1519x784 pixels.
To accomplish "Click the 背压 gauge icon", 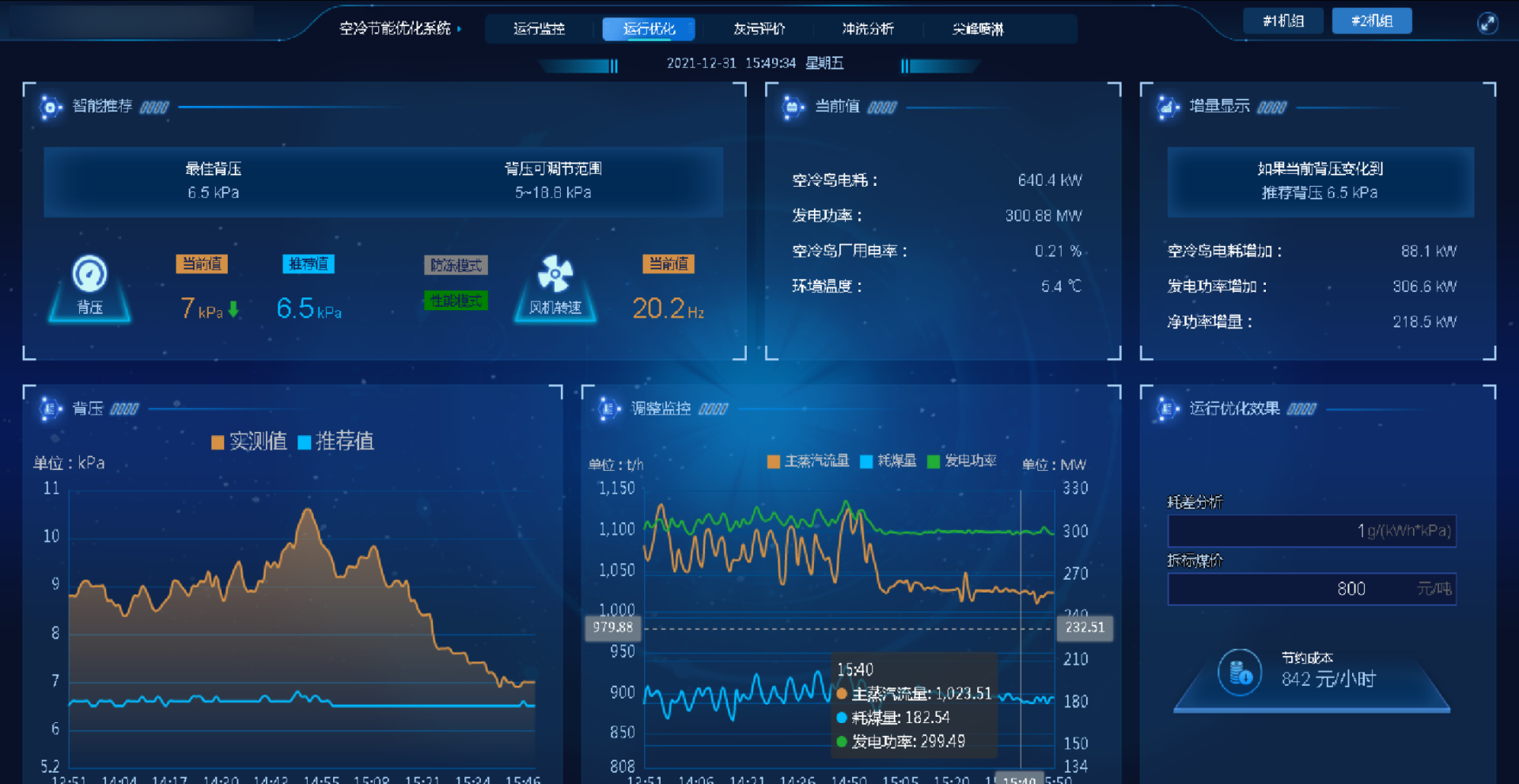I will point(89,275).
